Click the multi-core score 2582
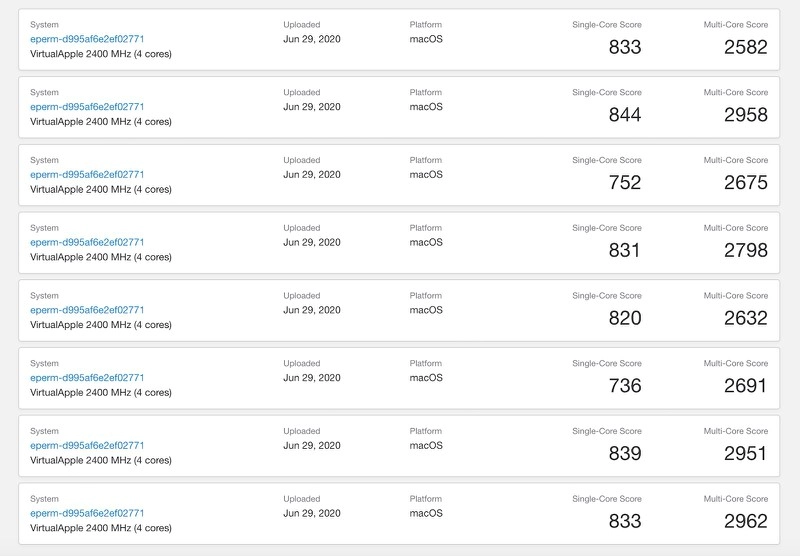Screen dimensions: 800x556 click(x=745, y=47)
